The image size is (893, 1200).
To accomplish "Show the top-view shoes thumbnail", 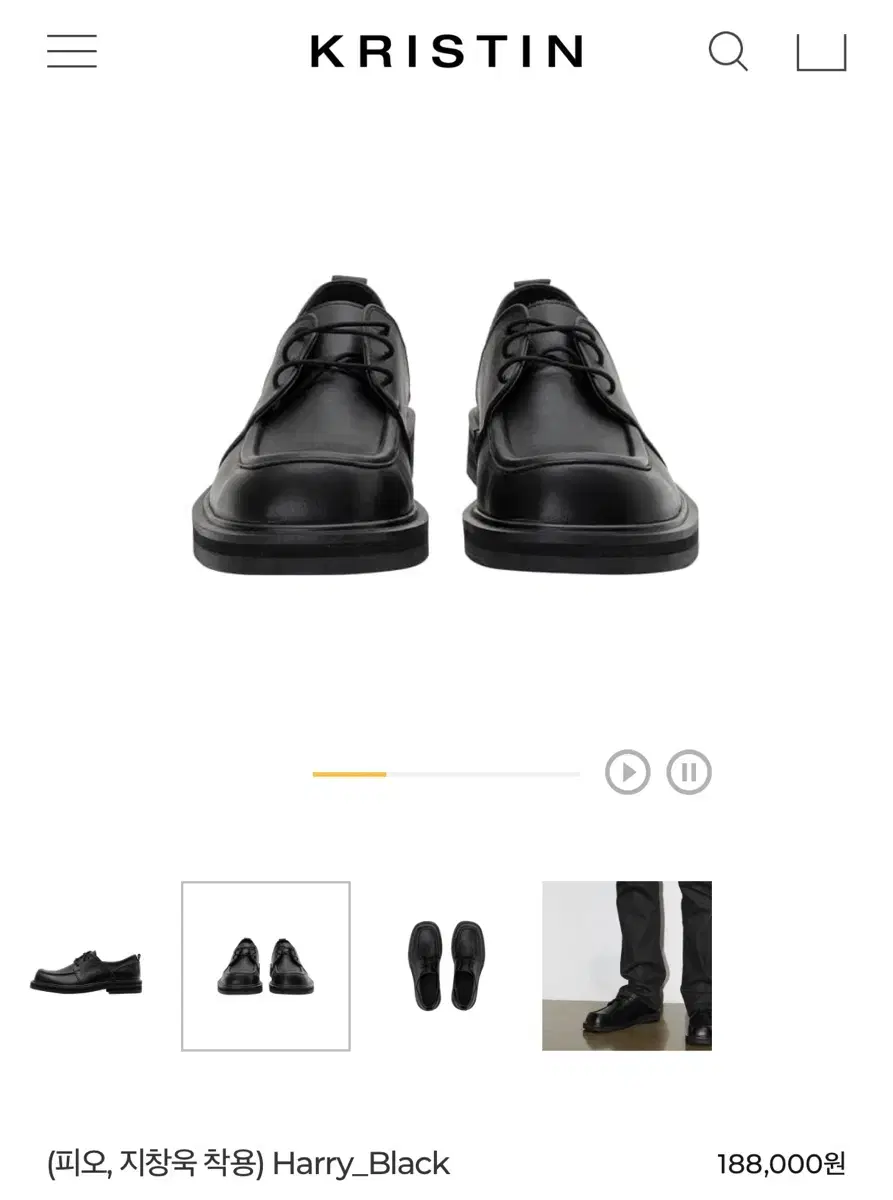I will (446, 965).
